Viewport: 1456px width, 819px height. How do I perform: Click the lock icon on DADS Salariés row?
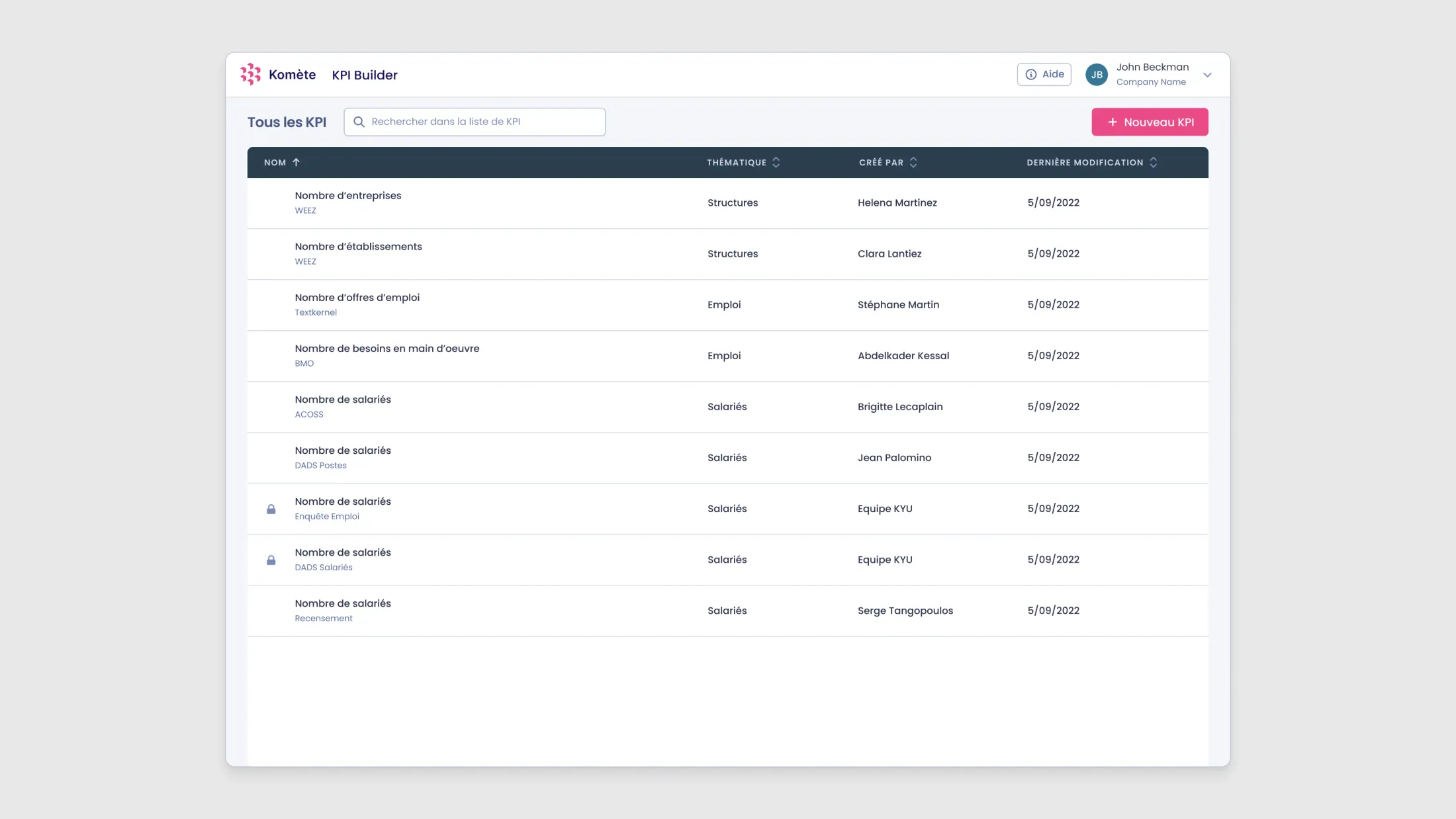271,560
